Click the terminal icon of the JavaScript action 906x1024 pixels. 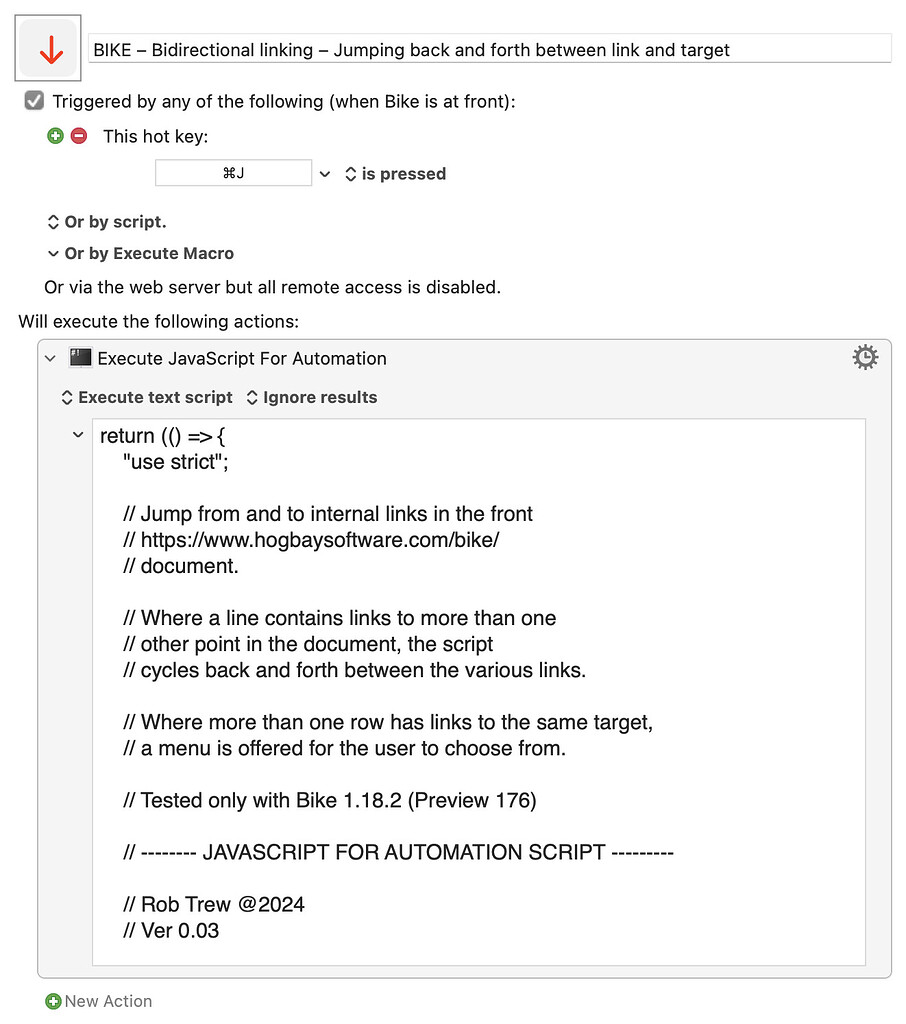pos(81,358)
